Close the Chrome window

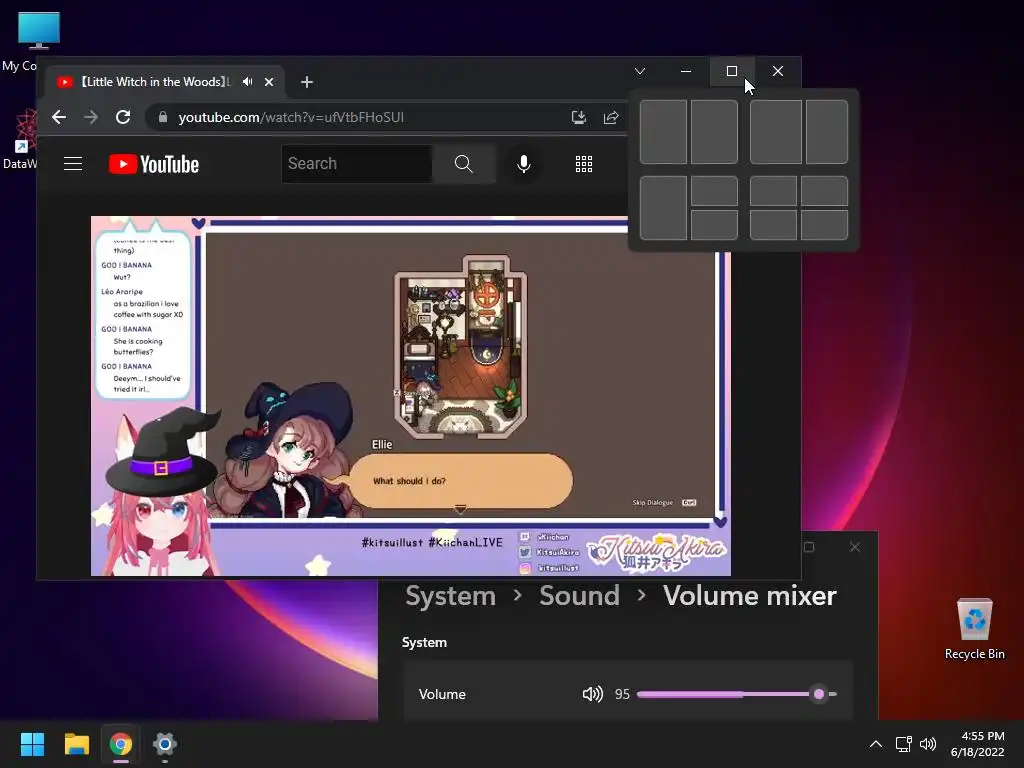tap(778, 71)
